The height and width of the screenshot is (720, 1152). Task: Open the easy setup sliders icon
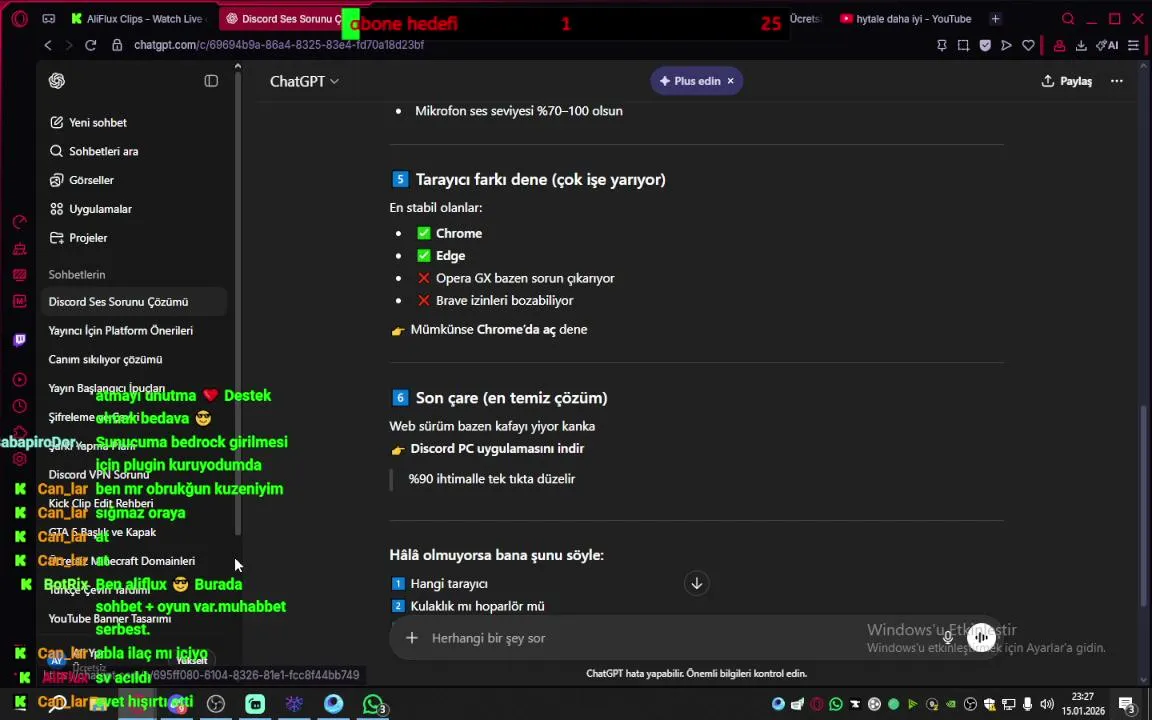click(x=1133, y=46)
